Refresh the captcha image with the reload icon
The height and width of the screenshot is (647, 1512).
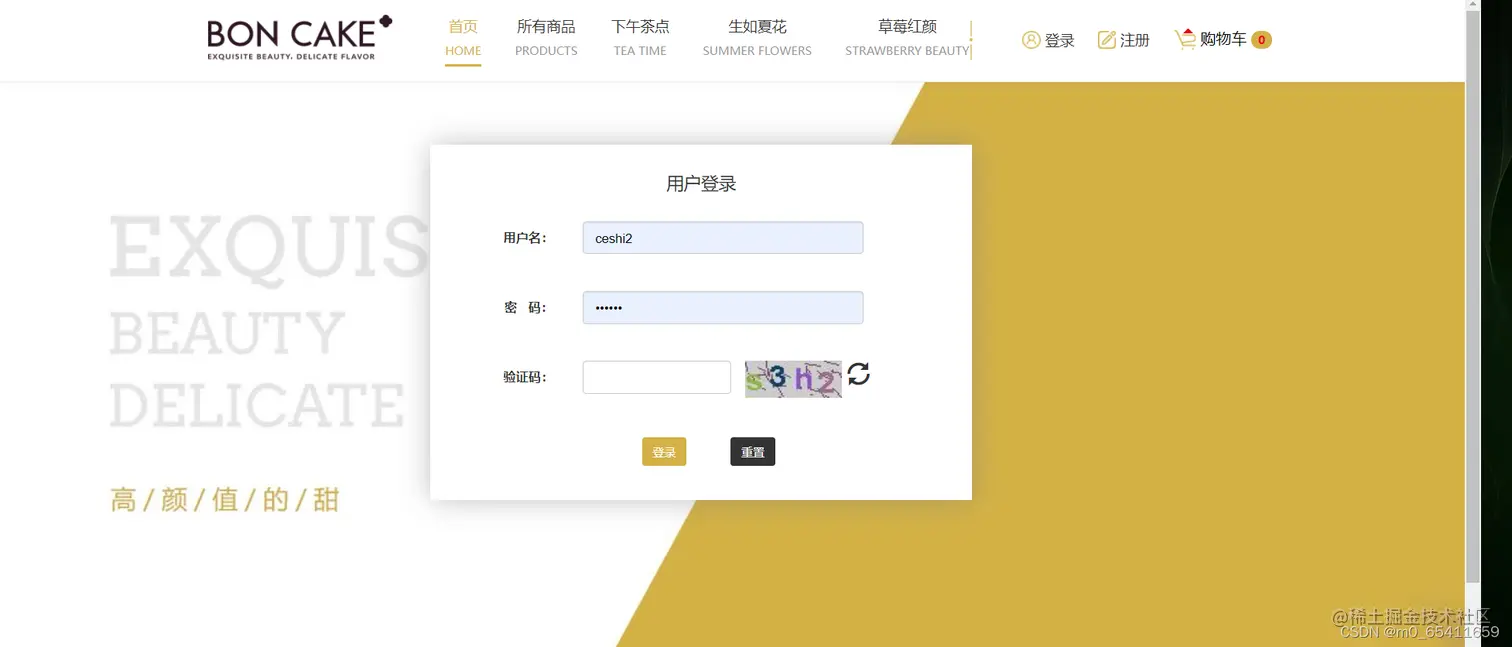[x=858, y=376]
